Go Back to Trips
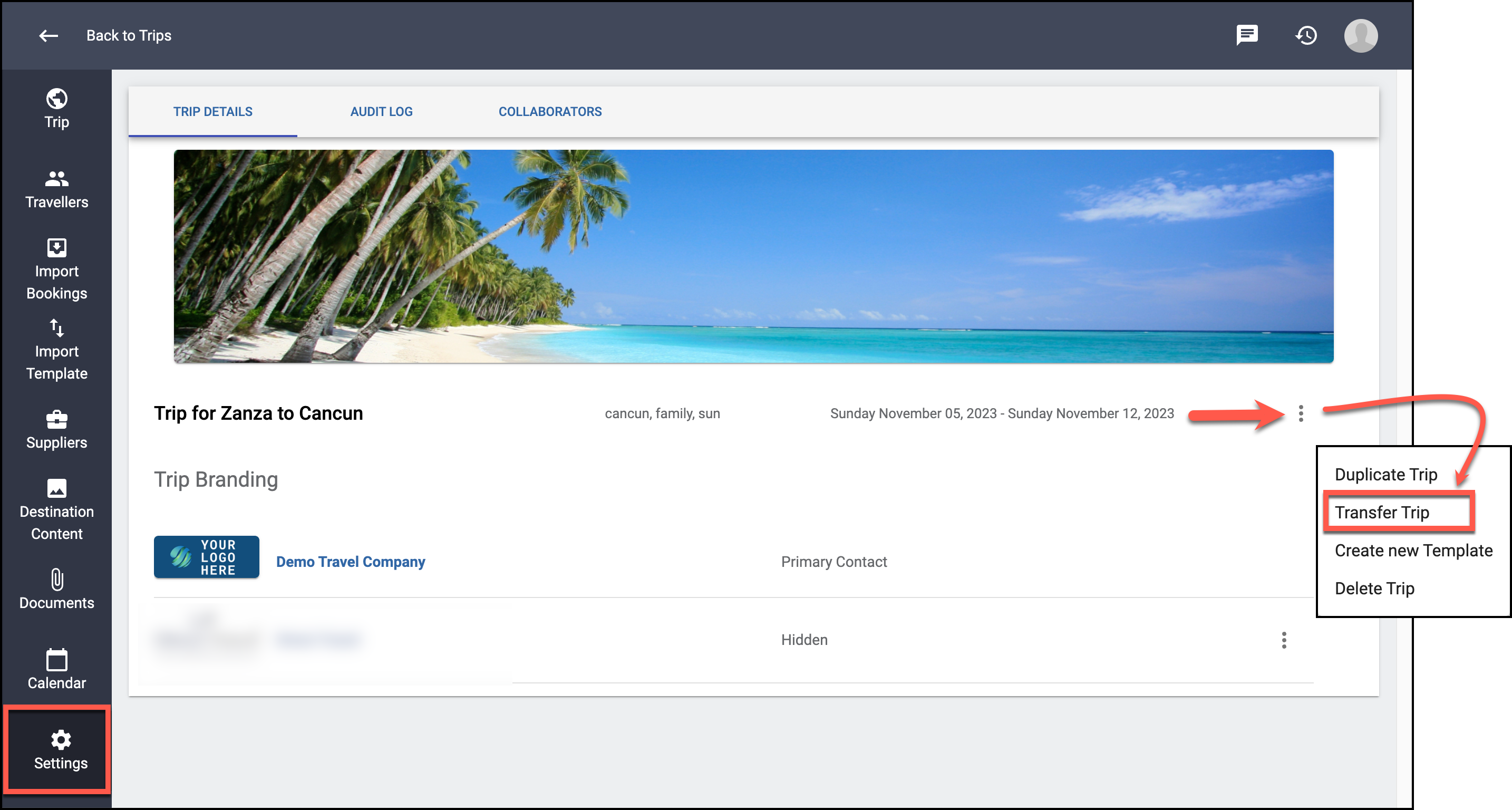 pos(129,36)
